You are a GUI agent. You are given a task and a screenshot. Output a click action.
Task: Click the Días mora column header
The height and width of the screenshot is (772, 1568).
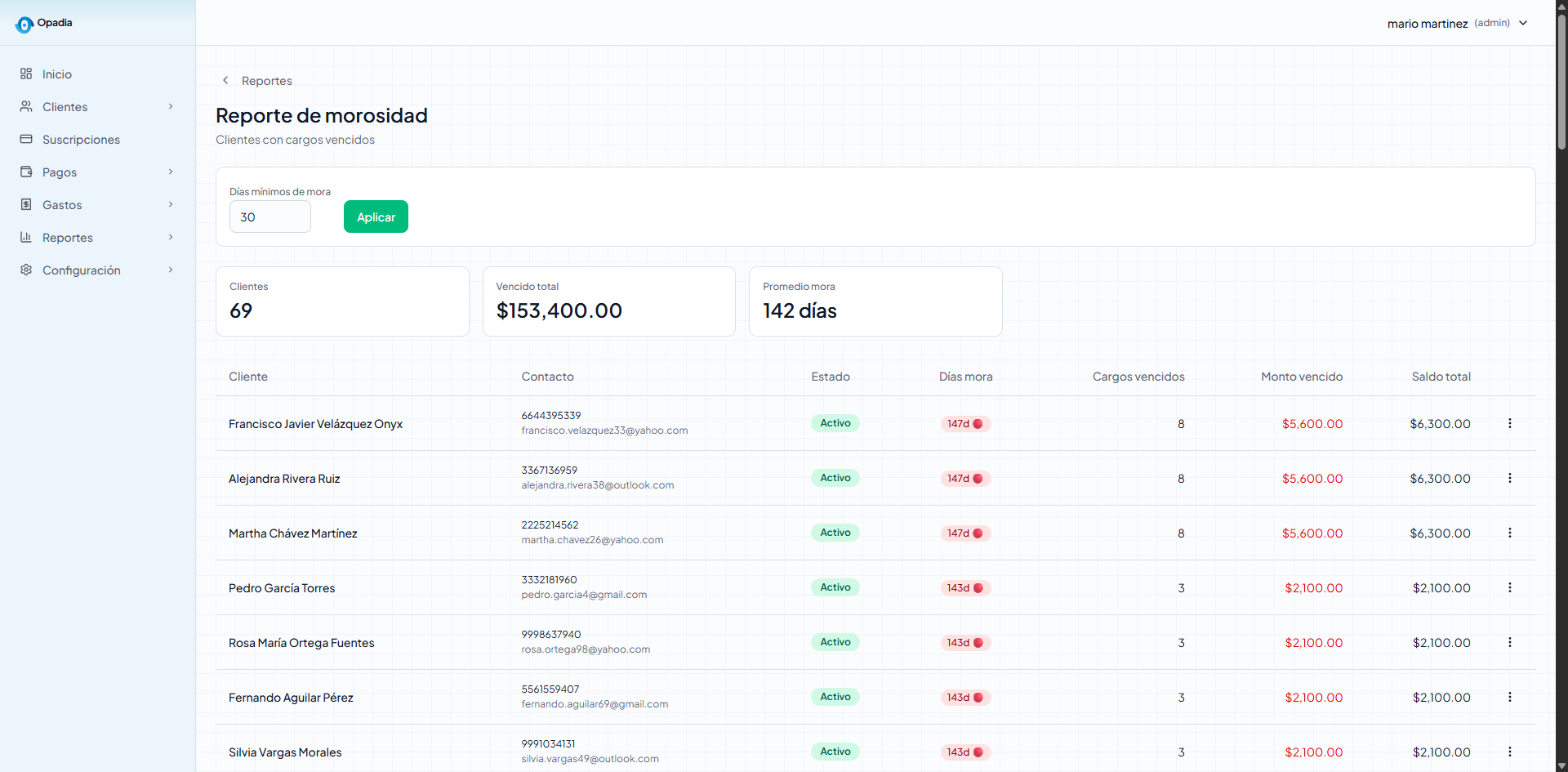[x=965, y=377]
